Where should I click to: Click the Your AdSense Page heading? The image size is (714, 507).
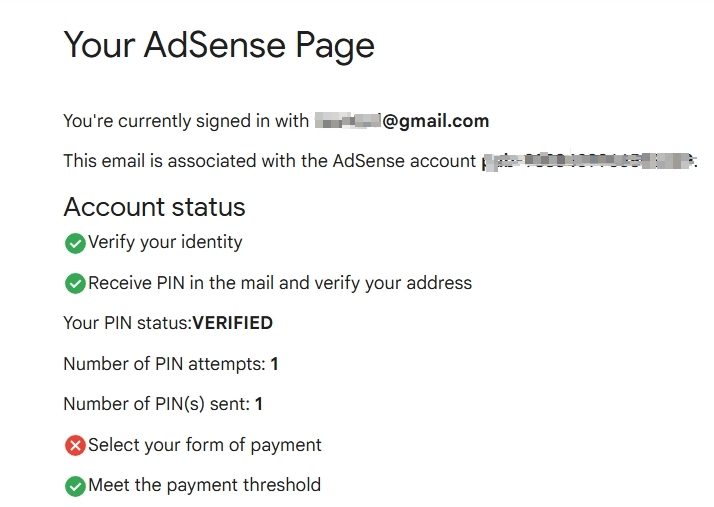point(219,45)
